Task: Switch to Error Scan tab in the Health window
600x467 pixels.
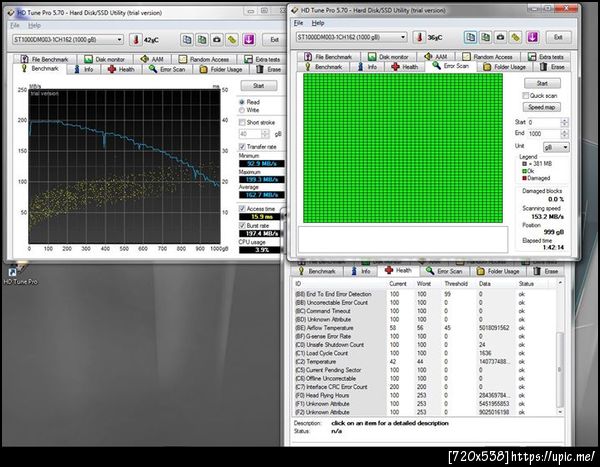Action: click(445, 271)
